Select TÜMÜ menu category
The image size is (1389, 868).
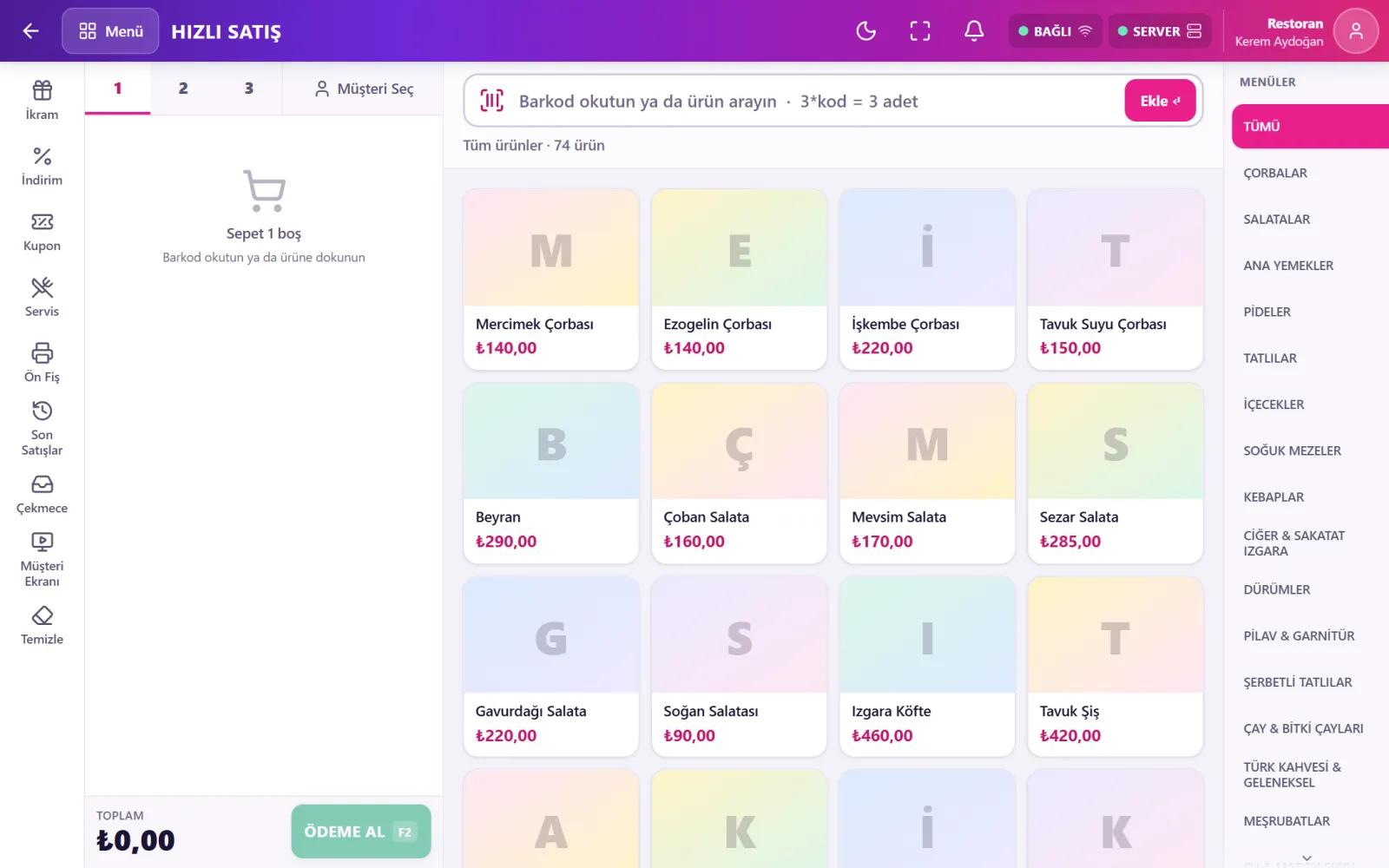[x=1310, y=127]
